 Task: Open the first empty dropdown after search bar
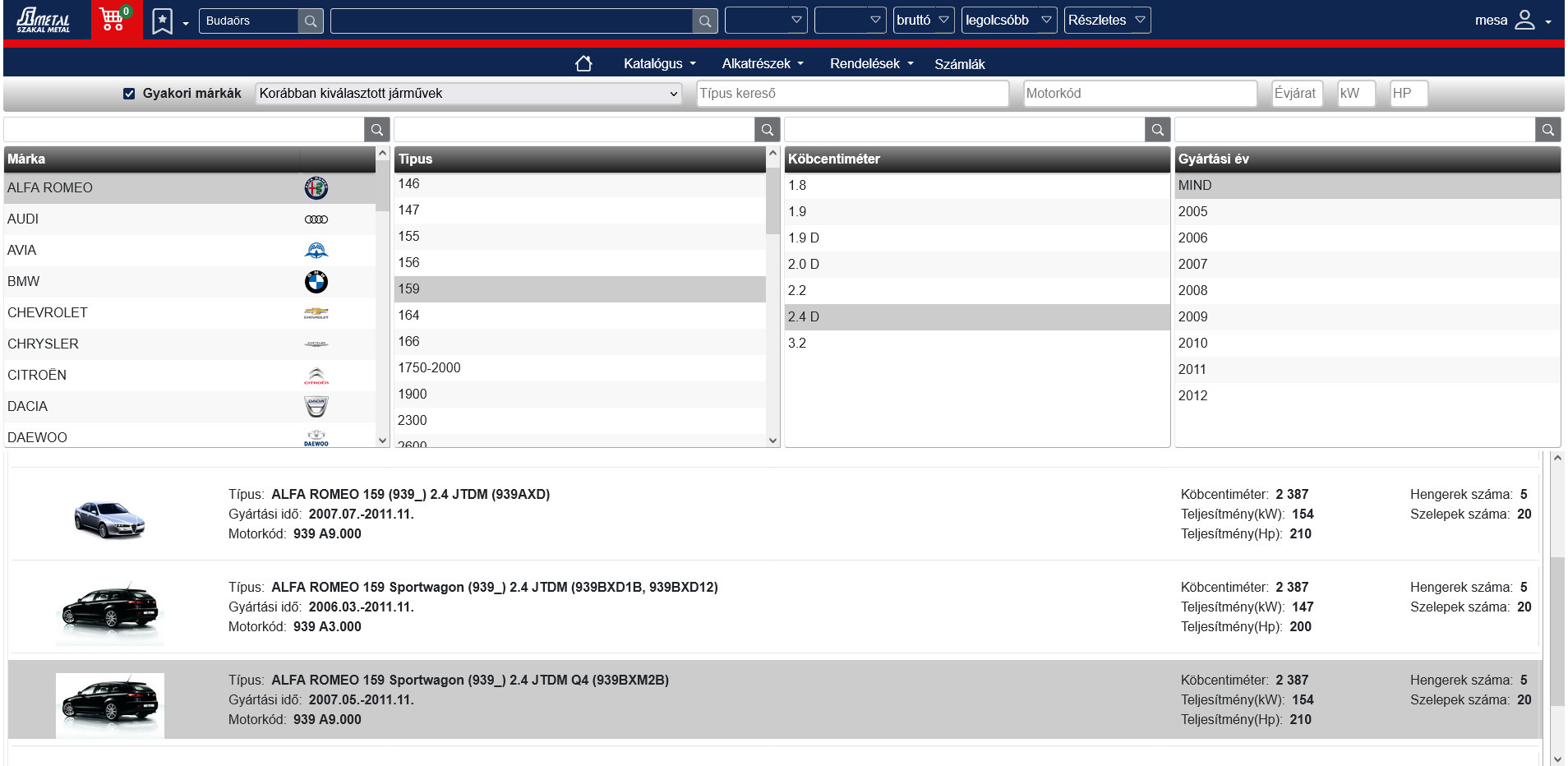(x=766, y=20)
